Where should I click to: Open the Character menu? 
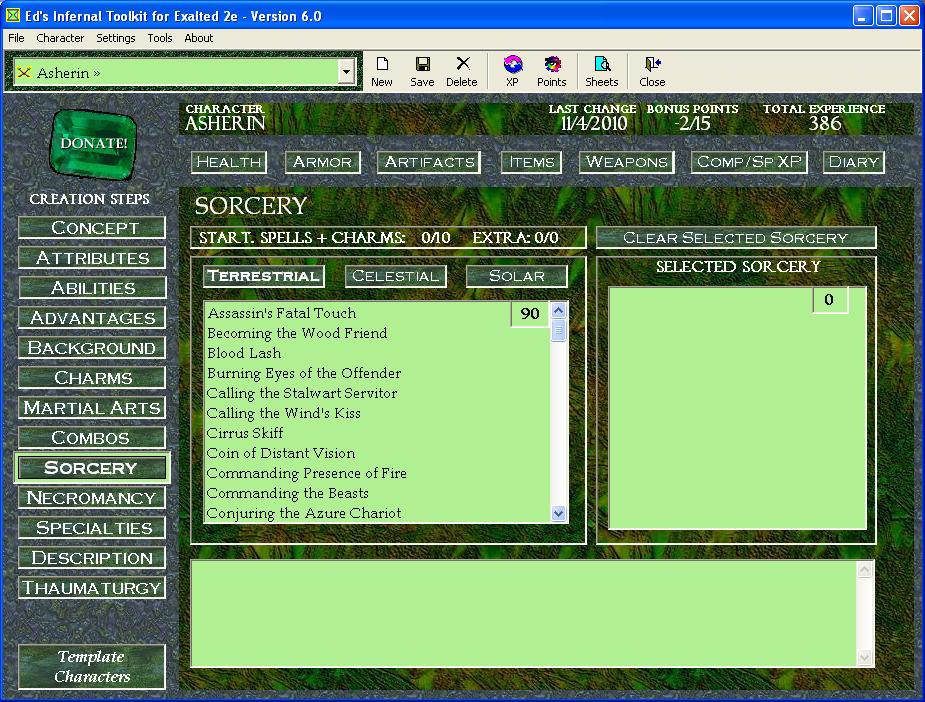tap(60, 38)
